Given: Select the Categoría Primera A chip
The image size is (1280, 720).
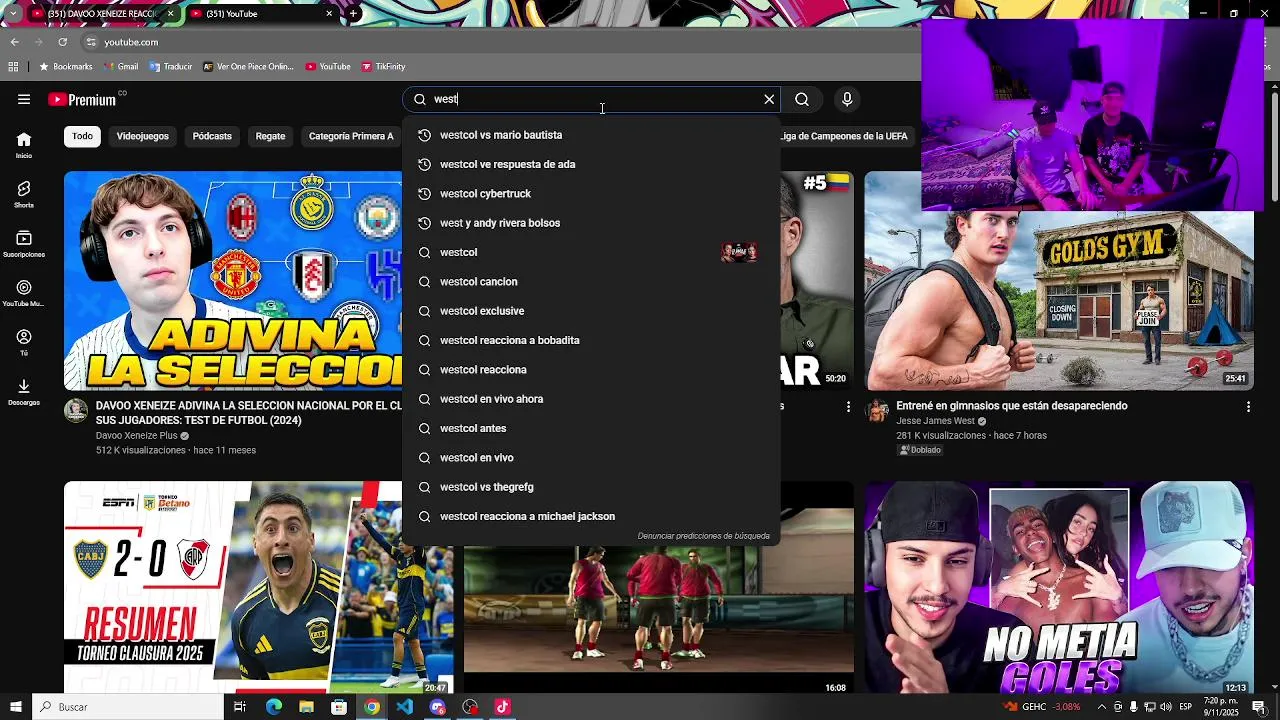Looking at the screenshot, I should pos(351,136).
